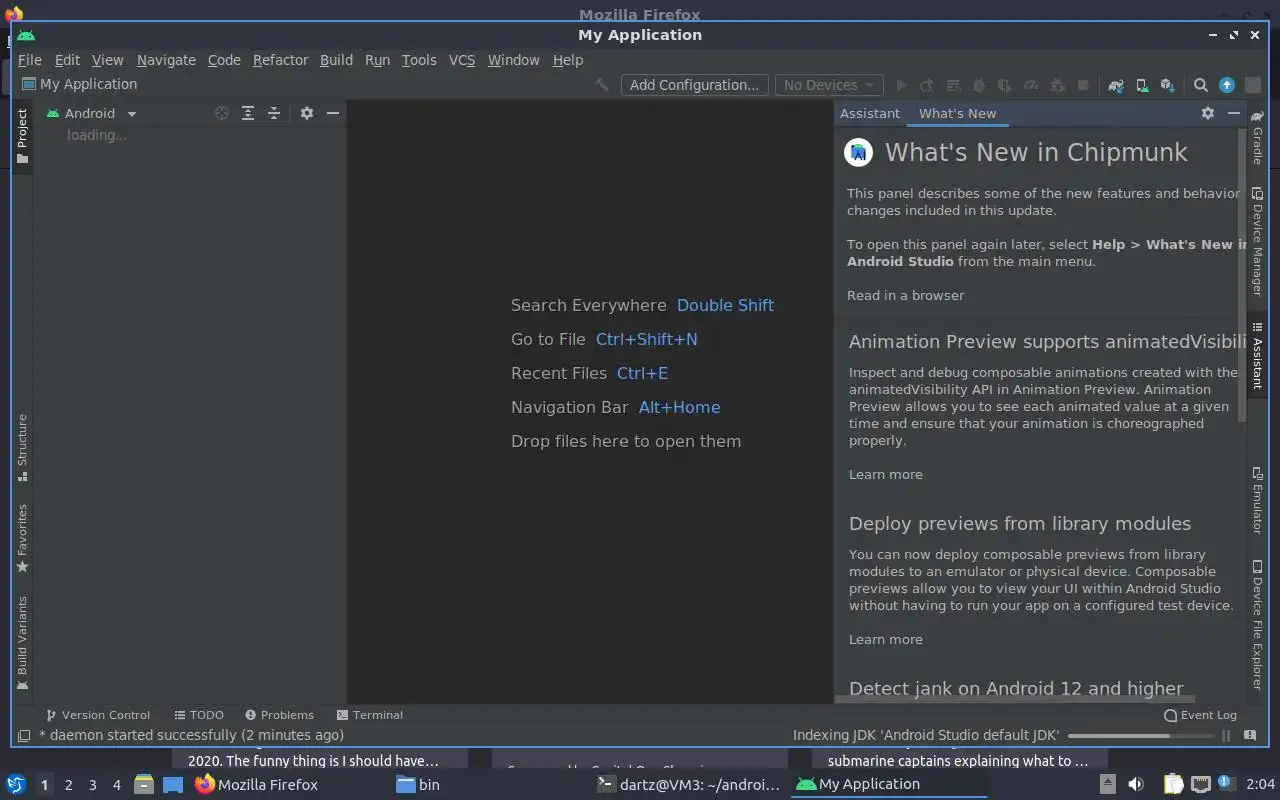1280x800 pixels.
Task: Click the Read in a browser link
Action: 905,295
